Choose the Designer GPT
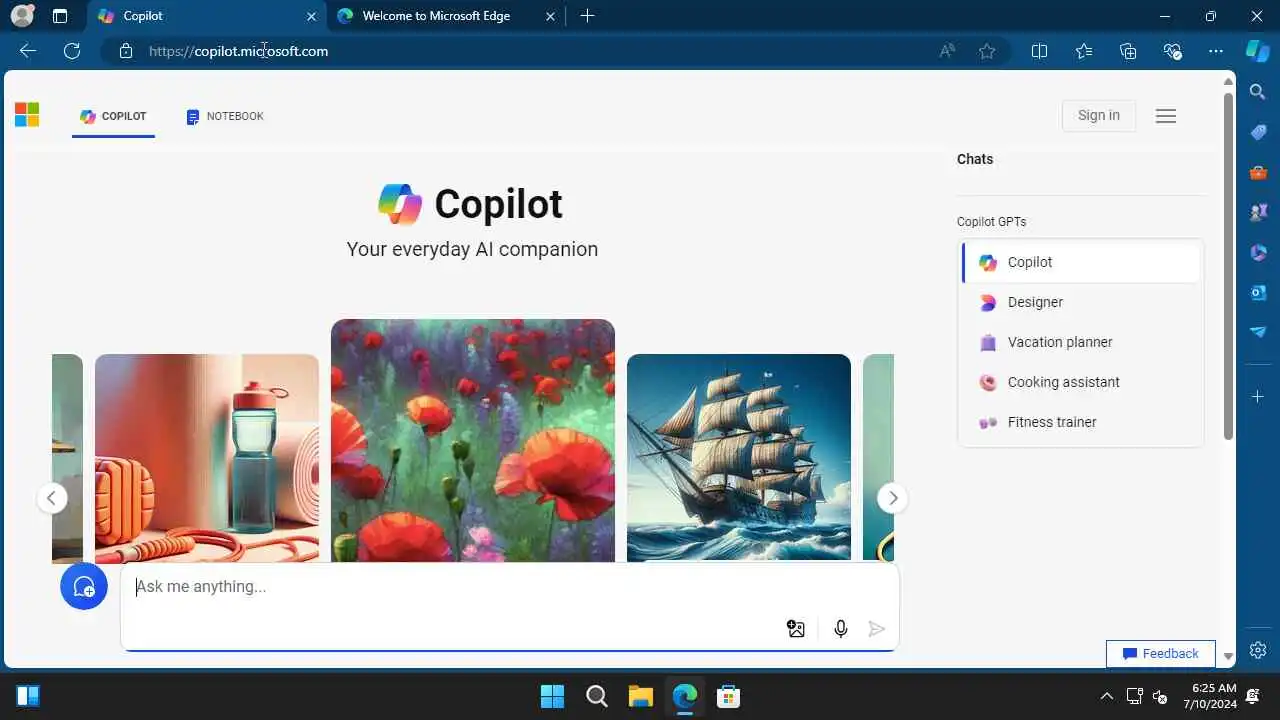 [x=1081, y=302]
